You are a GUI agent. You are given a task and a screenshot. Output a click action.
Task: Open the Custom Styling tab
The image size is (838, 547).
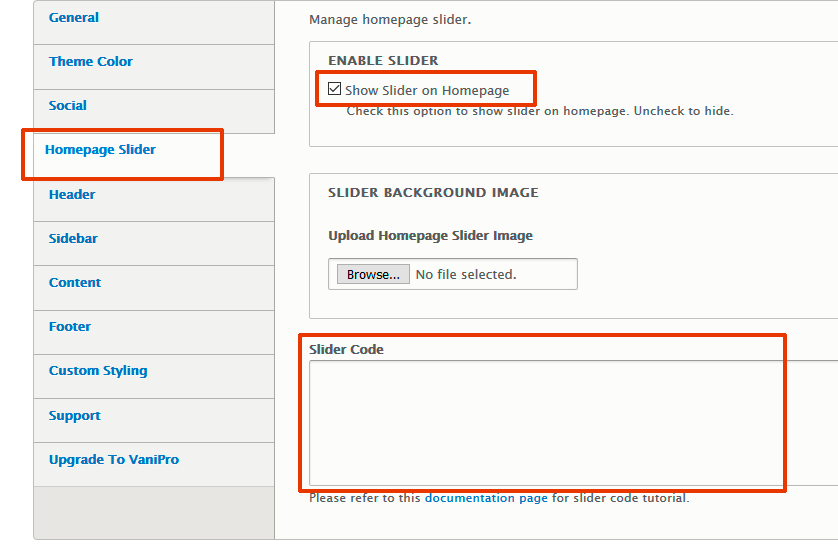[x=98, y=371]
